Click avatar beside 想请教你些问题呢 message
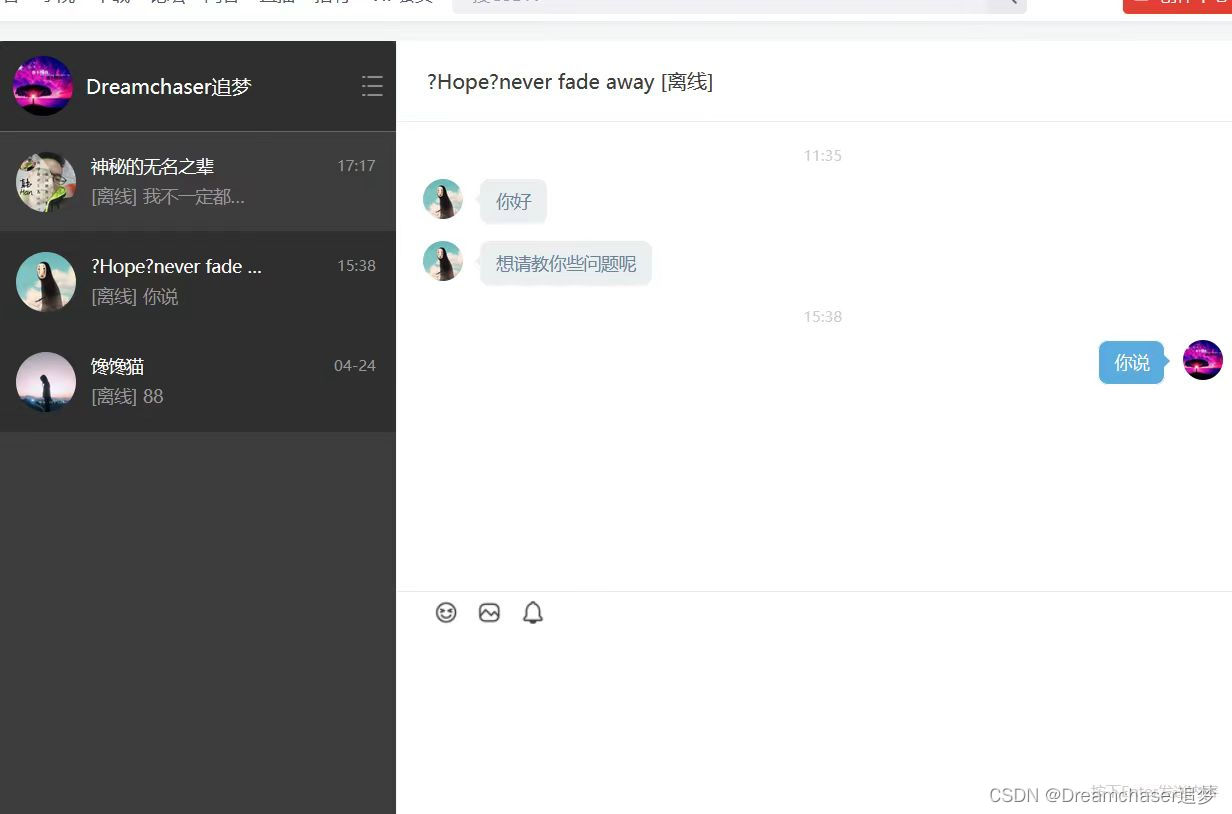 (x=443, y=261)
